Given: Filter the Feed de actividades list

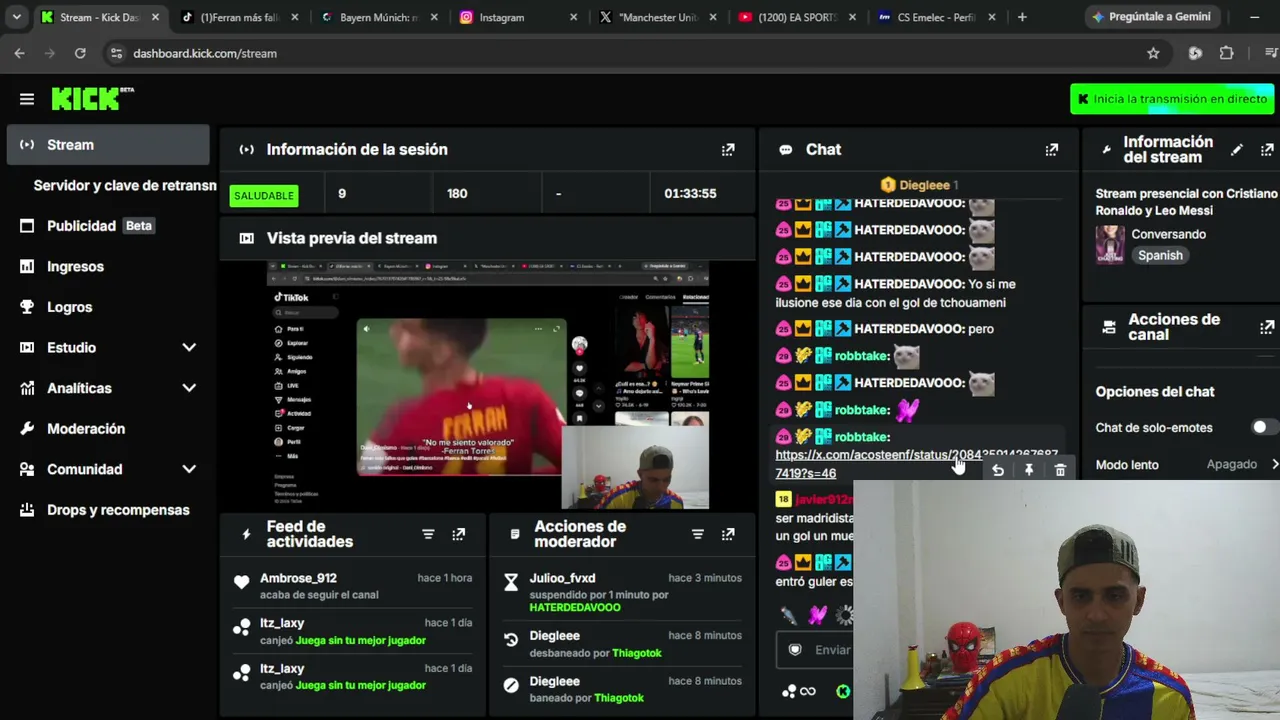Looking at the screenshot, I should tap(428, 534).
